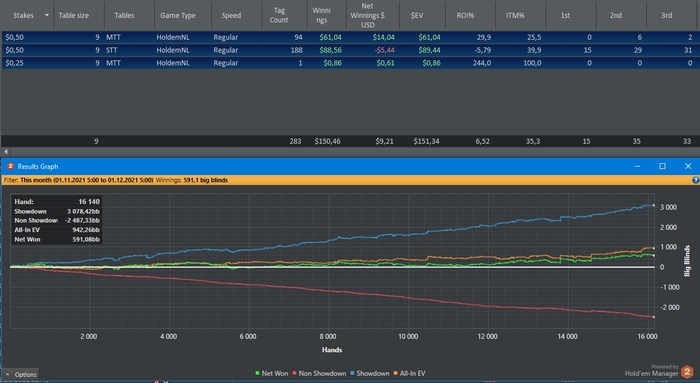The width and height of the screenshot is (700, 383).
Task: Select the $0,50 STT table row
Action: click(x=350, y=50)
